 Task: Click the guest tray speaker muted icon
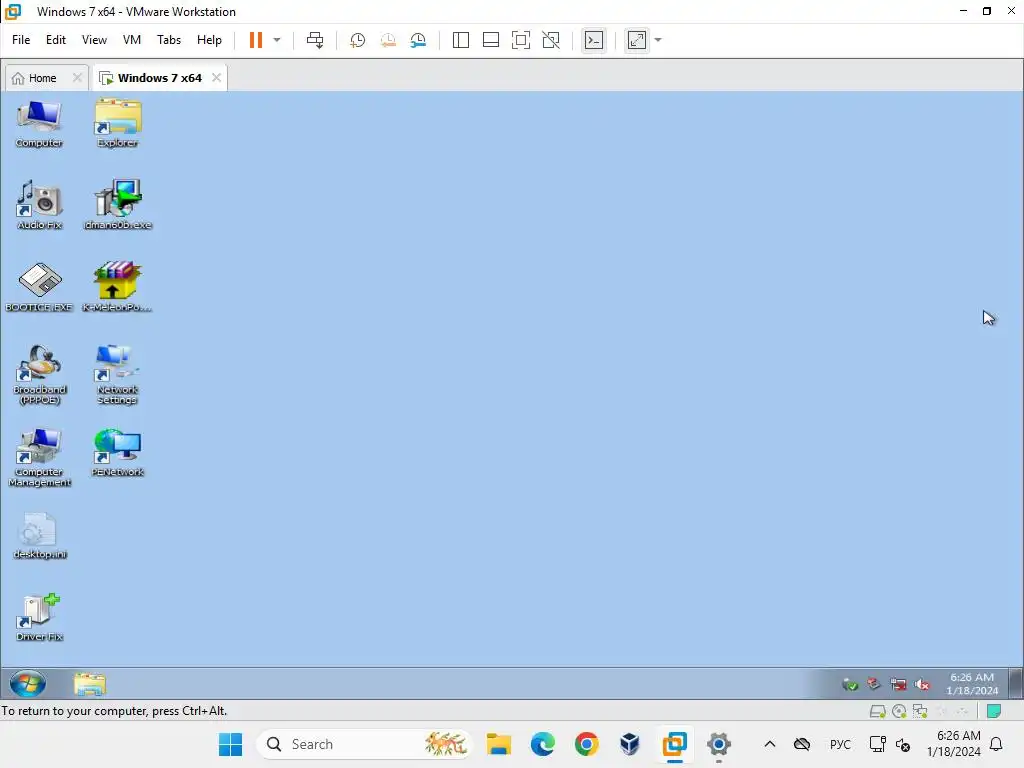point(922,684)
